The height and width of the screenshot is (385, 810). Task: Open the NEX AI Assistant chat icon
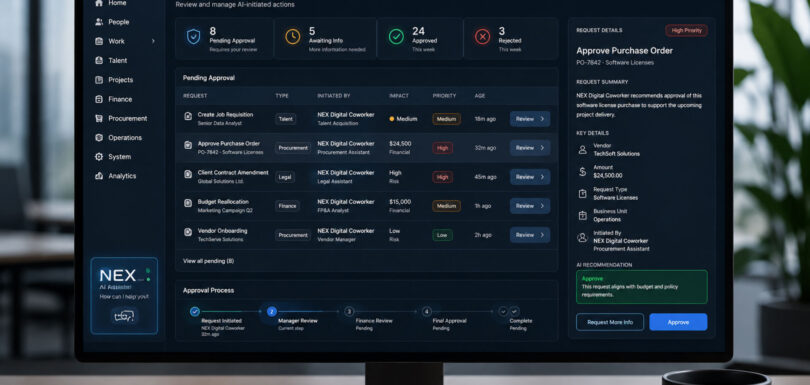click(x=124, y=316)
